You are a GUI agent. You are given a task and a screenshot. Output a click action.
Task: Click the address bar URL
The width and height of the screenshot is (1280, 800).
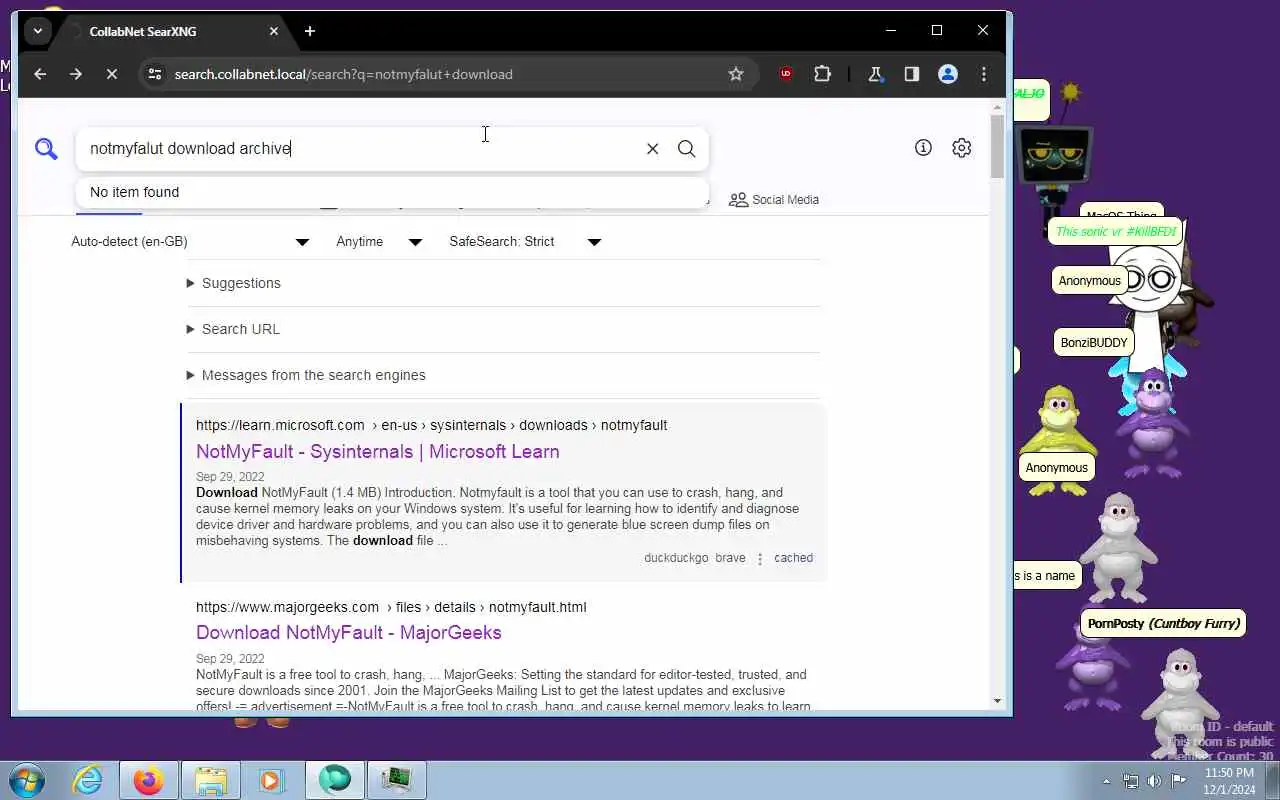coord(343,74)
